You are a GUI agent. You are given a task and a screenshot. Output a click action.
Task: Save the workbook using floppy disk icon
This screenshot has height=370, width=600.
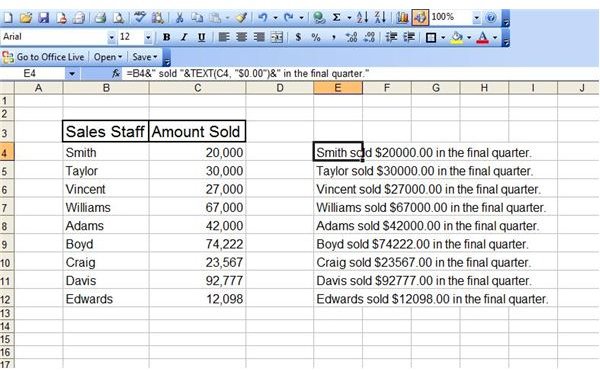[x=44, y=18]
